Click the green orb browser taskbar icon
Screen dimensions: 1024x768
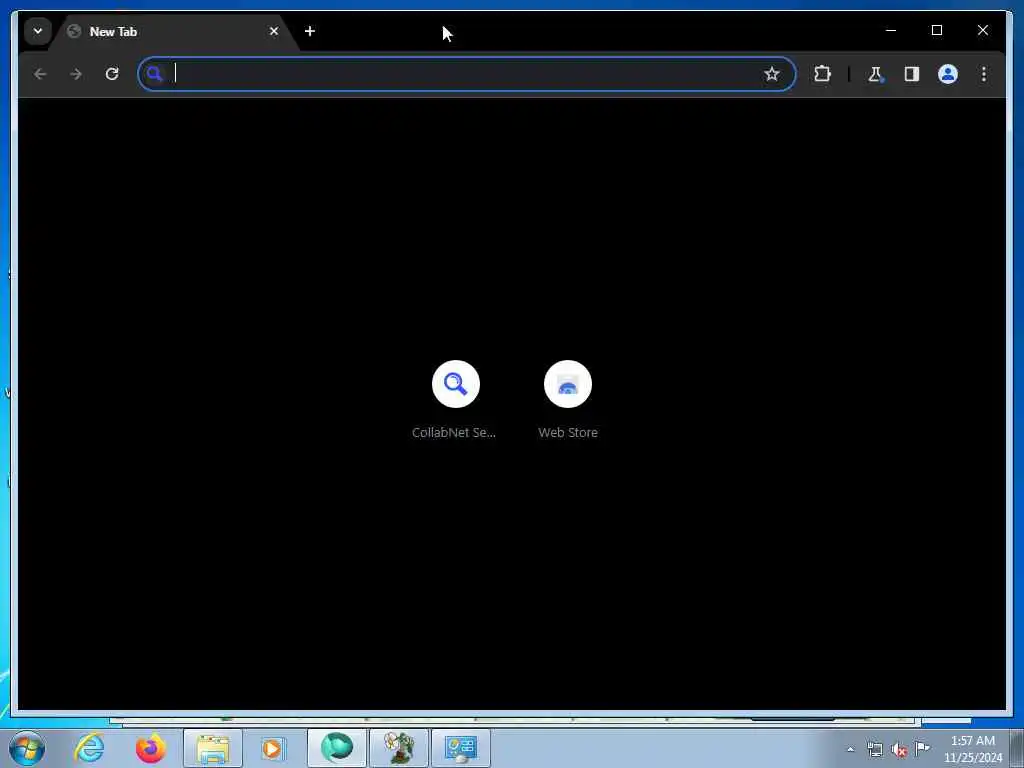pos(337,748)
